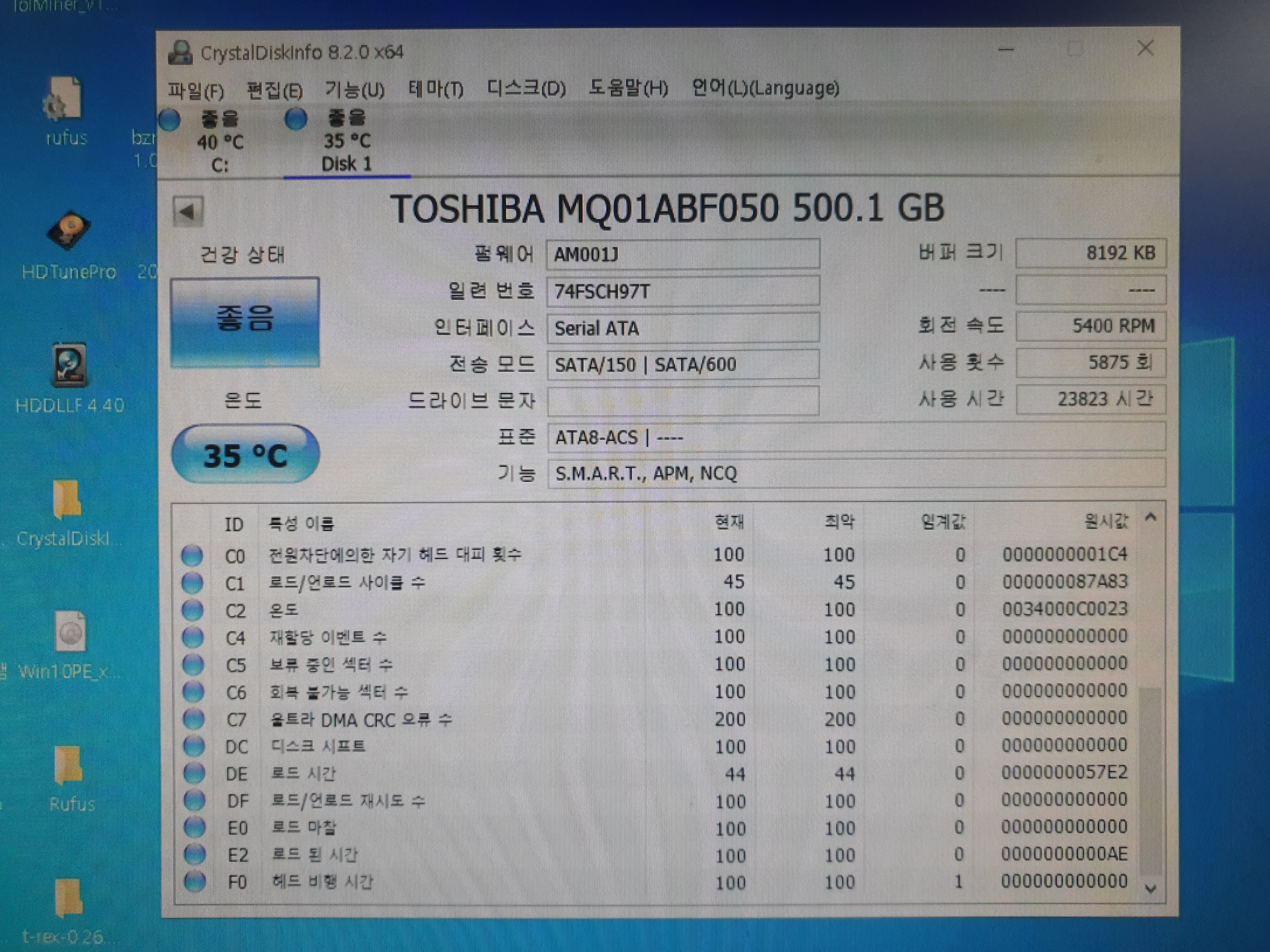Click the 좋음 health status button
1270x952 pixels.
(245, 322)
